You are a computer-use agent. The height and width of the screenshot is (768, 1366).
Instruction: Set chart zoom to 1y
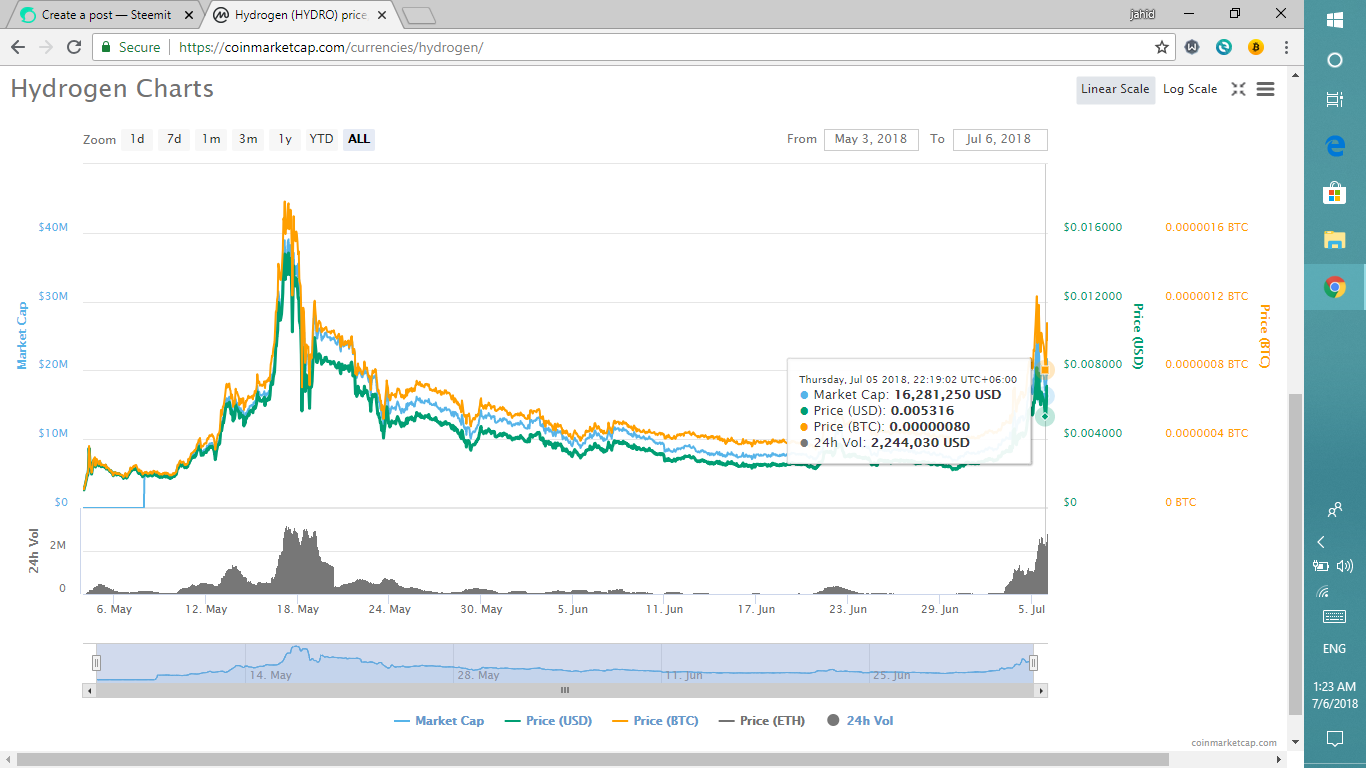point(285,139)
